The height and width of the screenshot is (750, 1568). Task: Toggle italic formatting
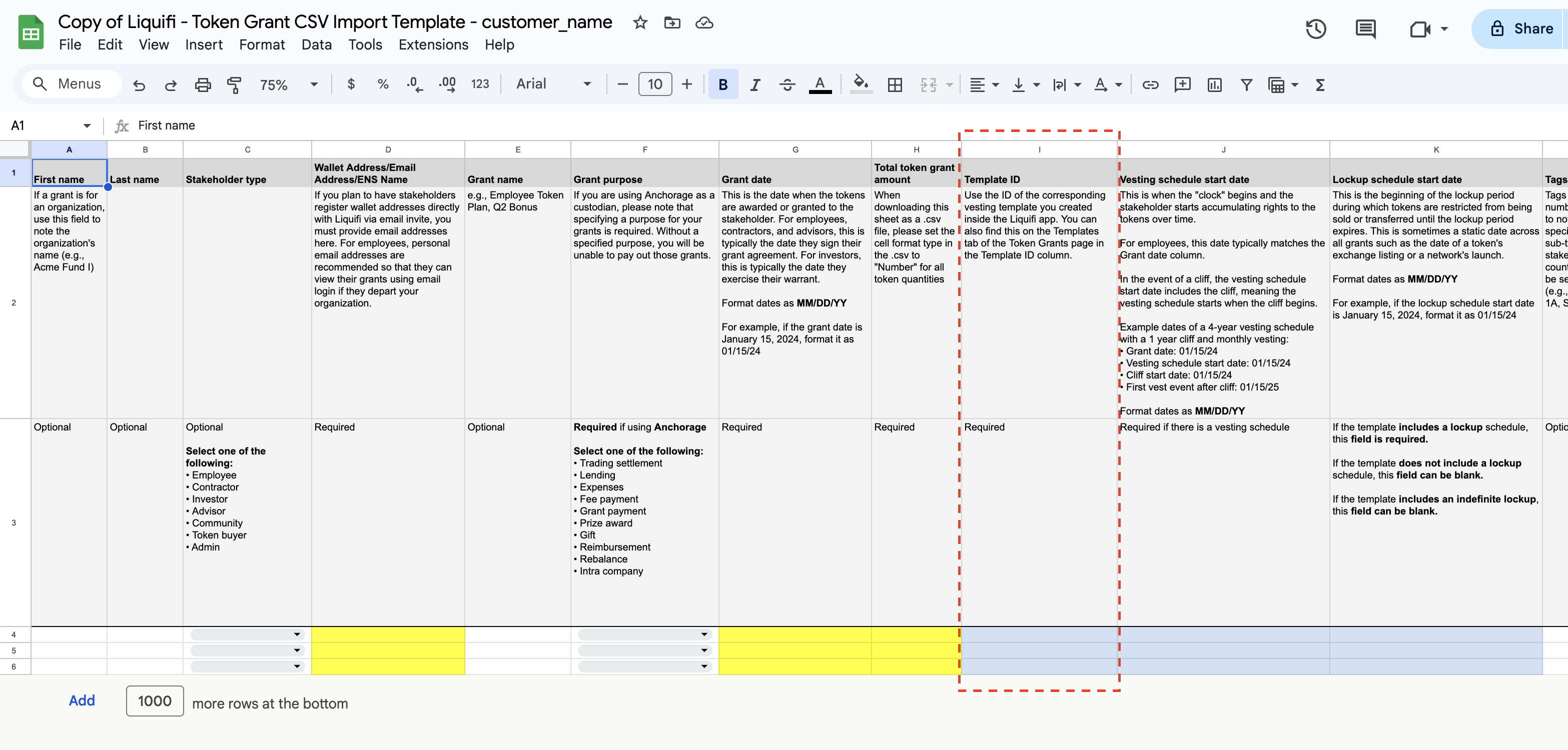[755, 84]
